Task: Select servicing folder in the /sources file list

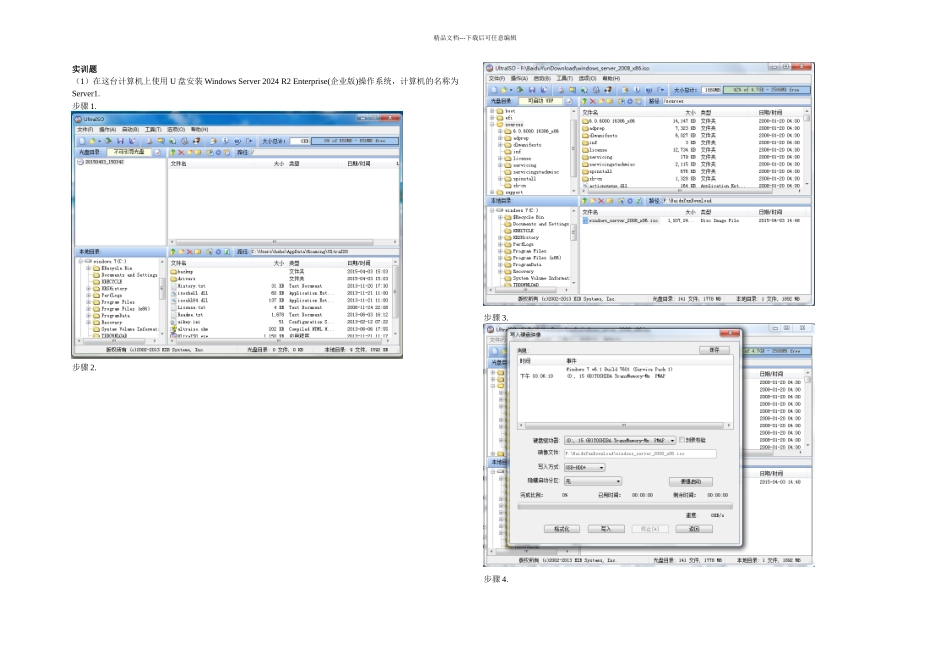Action: point(597,157)
